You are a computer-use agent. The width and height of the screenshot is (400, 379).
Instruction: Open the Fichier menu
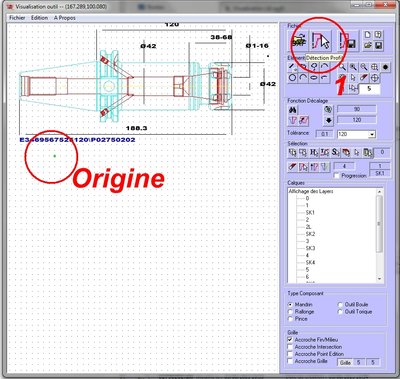pyautogui.click(x=17, y=18)
